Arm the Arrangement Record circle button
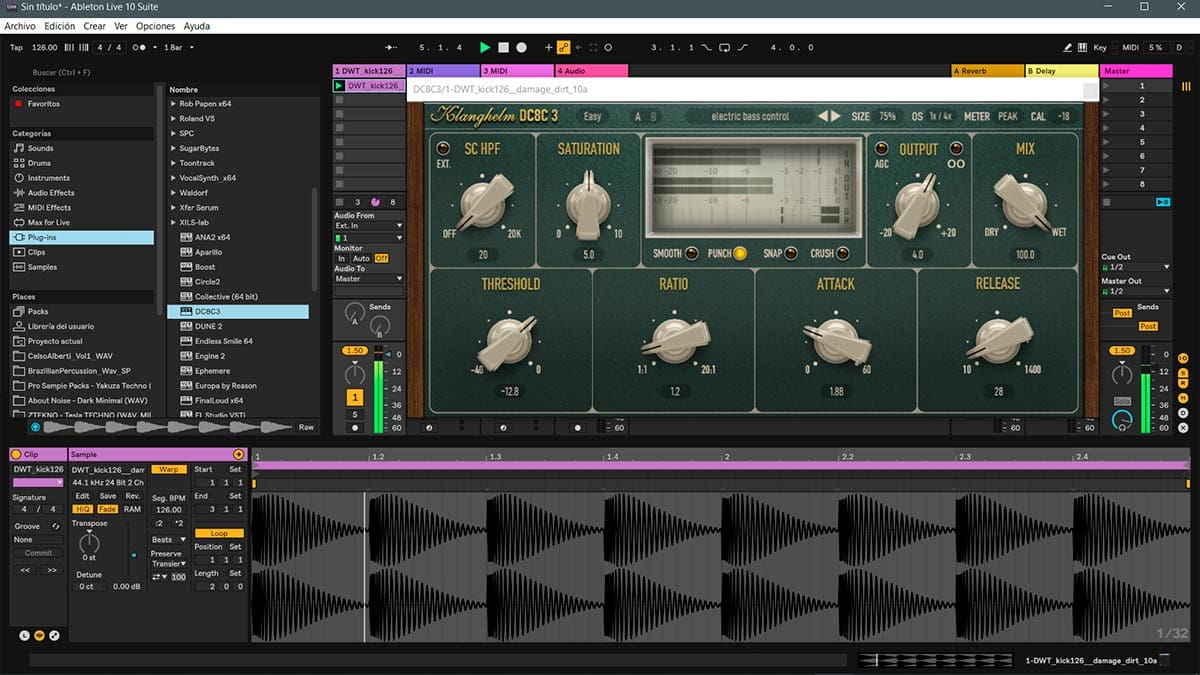 522,47
